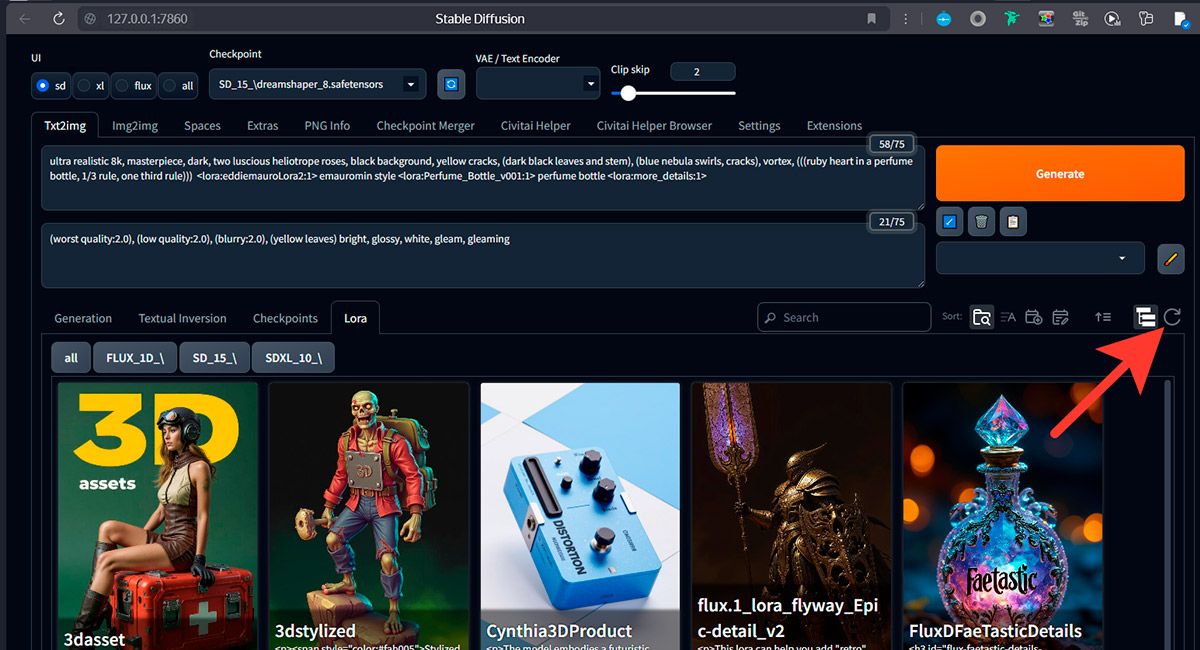Sort Lora cards by date modified
The width and height of the screenshot is (1200, 650).
click(1060, 317)
